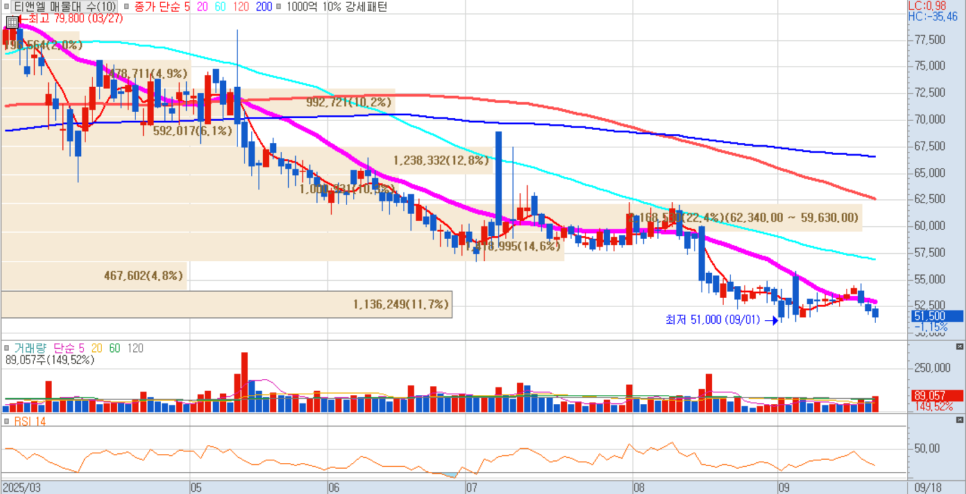Select the volume 단순 5 average label
Viewport: 966px width, 494px height.
[x=69, y=349]
